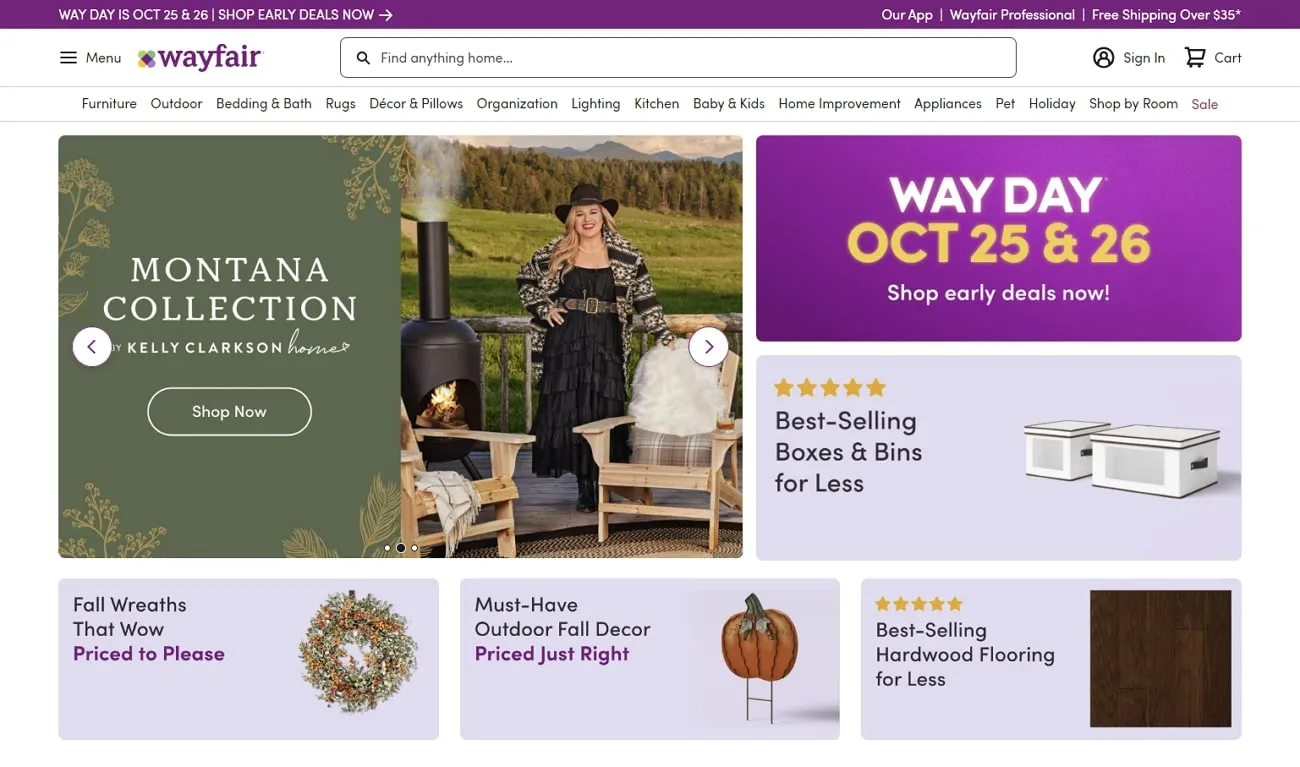The width and height of the screenshot is (1300, 767).
Task: Expand the Décor & Pillows category
Action: coord(416,103)
